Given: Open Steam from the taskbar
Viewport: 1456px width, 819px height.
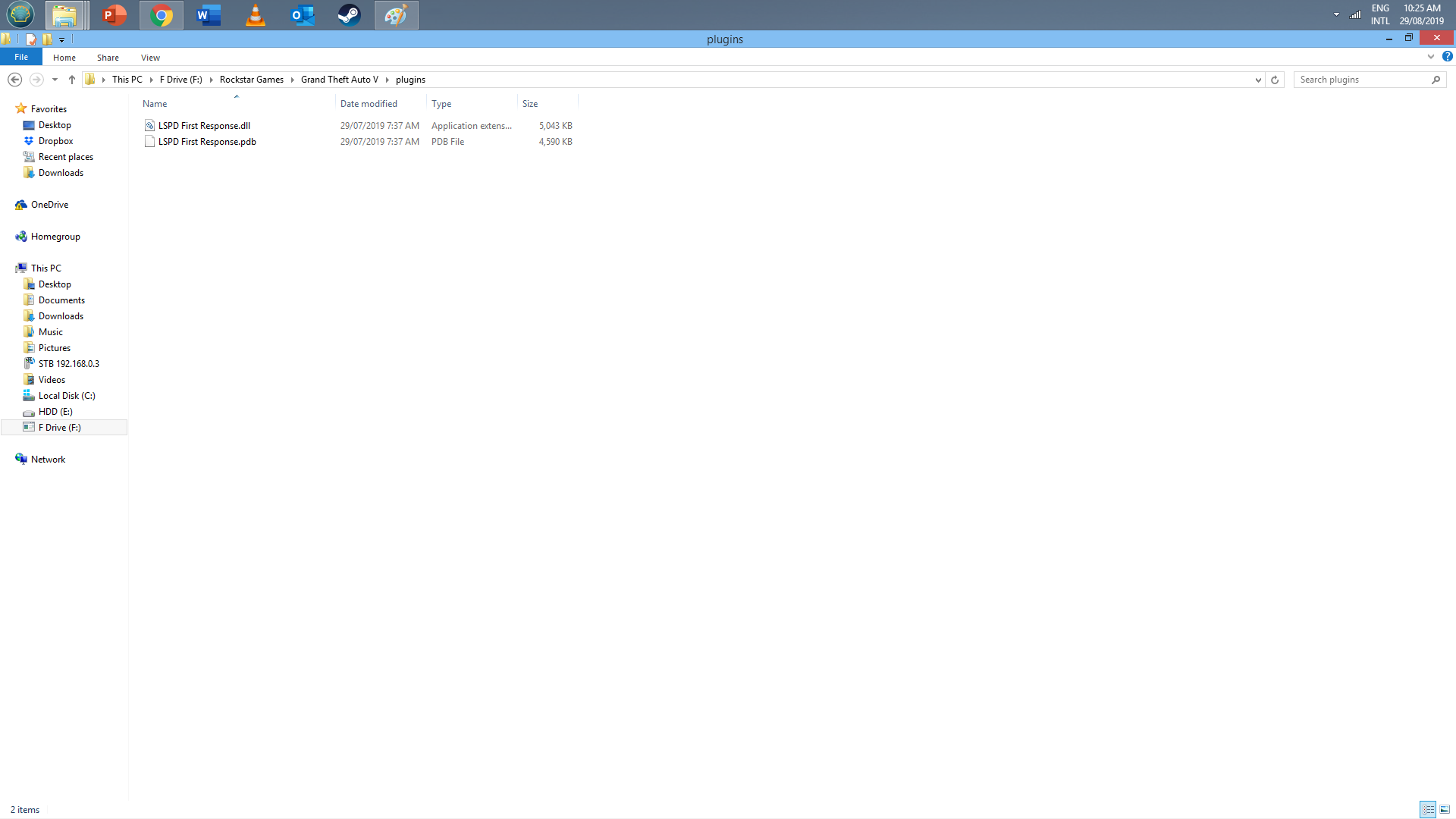Looking at the screenshot, I should point(349,15).
